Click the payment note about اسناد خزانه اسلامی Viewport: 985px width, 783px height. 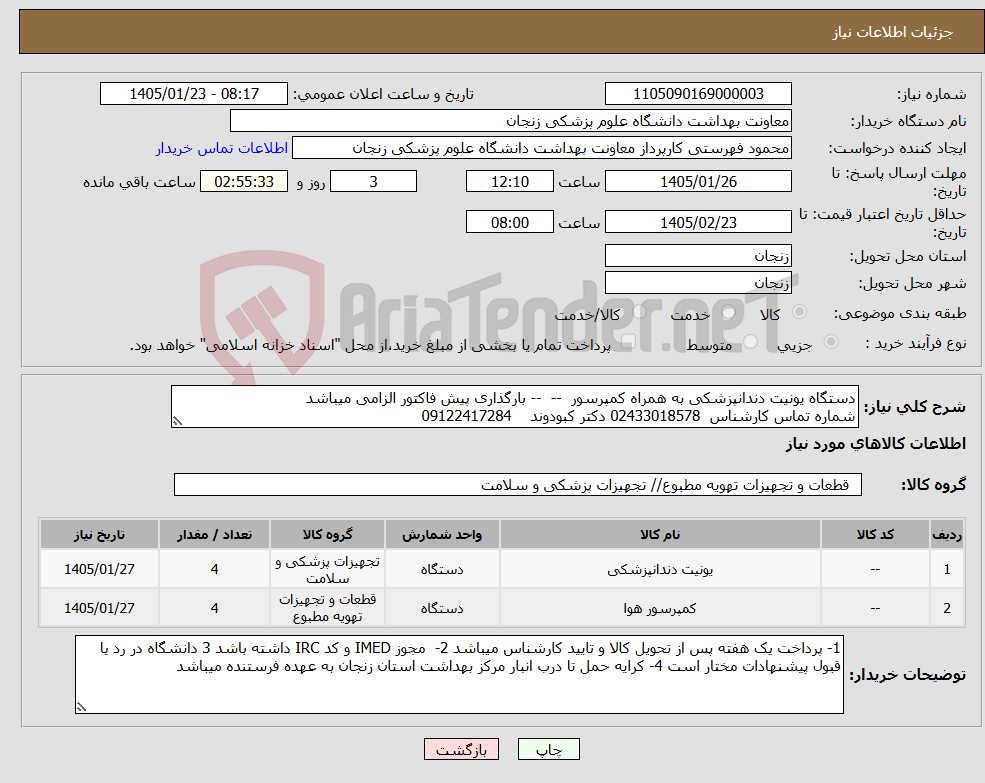(x=370, y=345)
